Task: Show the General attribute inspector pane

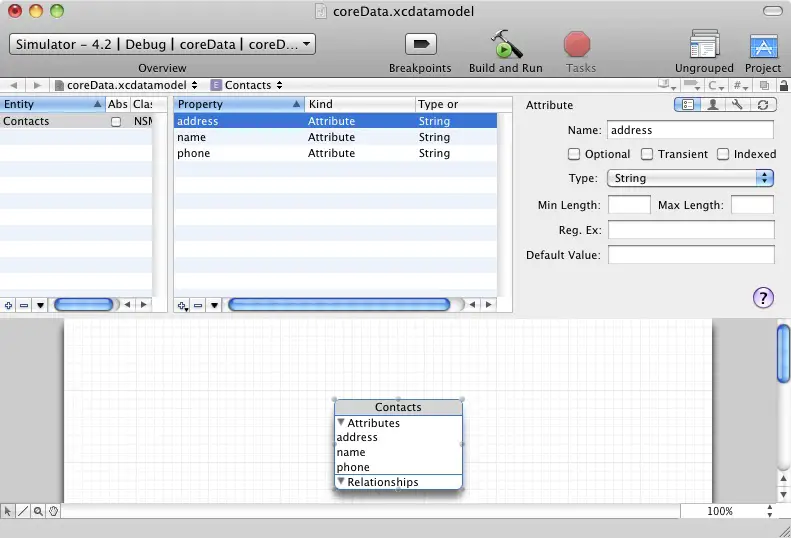Action: 687,104
